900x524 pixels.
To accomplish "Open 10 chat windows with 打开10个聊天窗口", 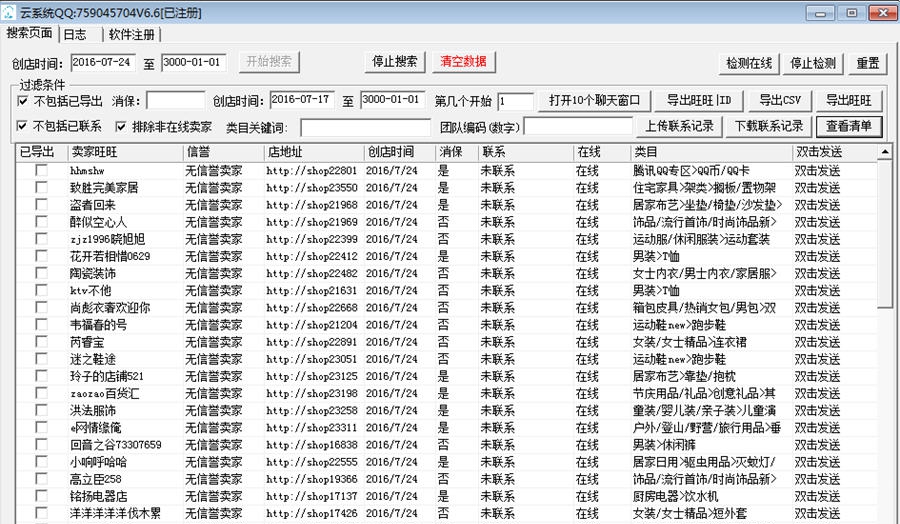I will tap(594, 100).
